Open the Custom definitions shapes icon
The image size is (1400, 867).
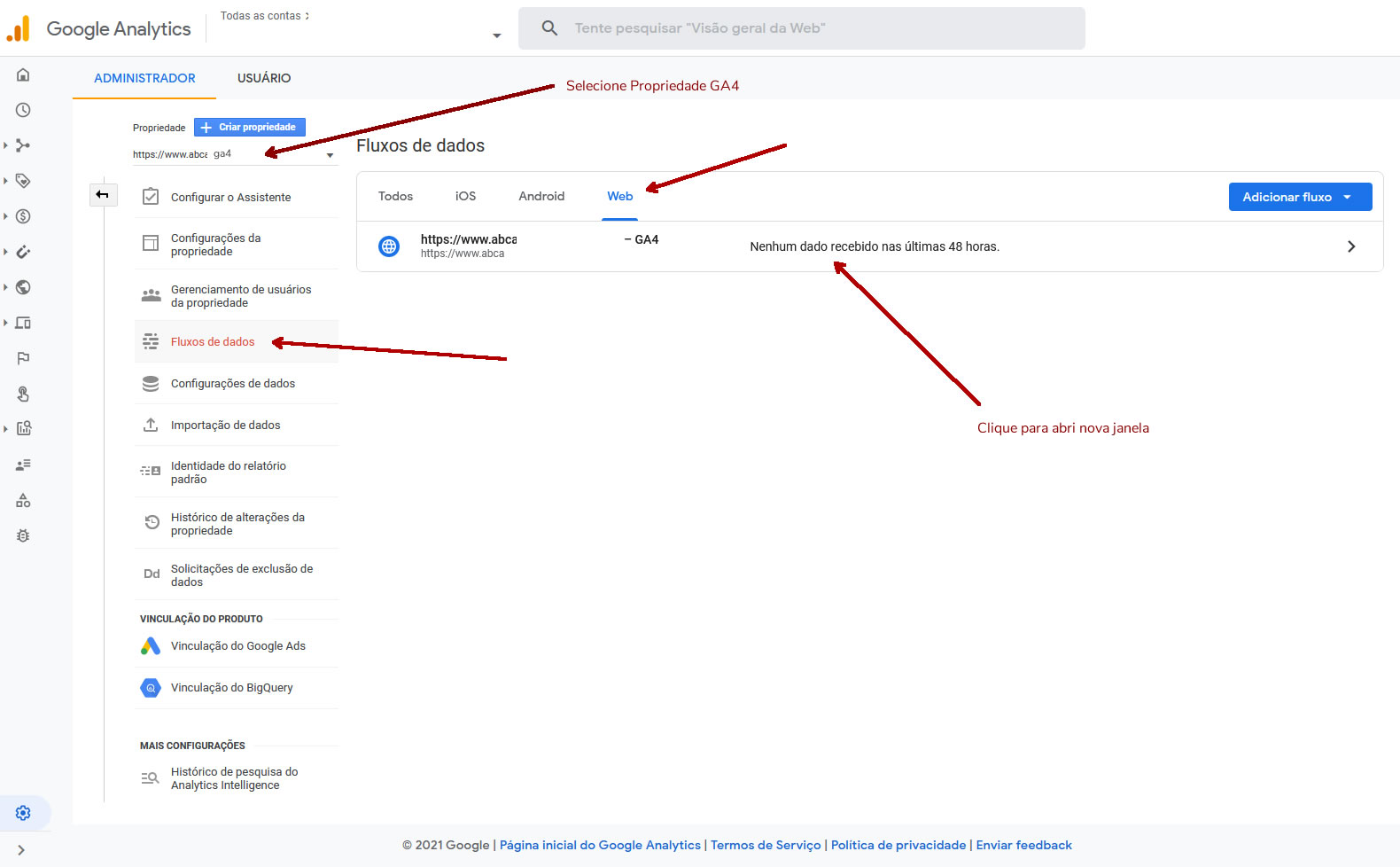23,500
